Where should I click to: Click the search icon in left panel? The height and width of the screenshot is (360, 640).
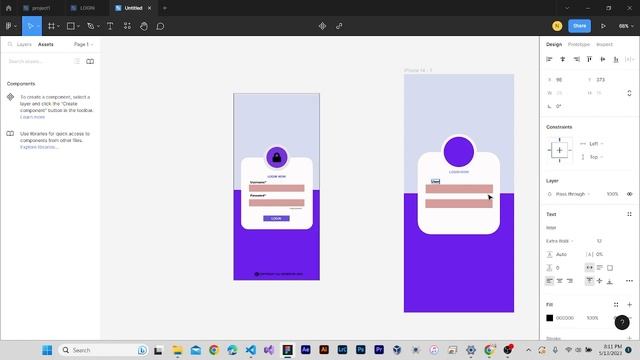click(10, 44)
